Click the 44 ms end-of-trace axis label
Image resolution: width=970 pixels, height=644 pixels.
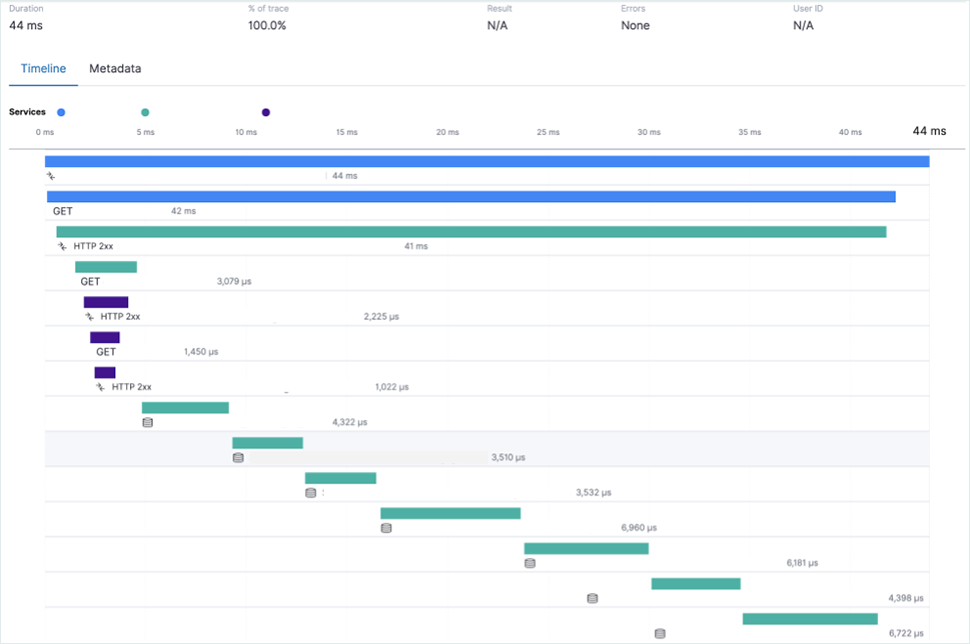(928, 131)
